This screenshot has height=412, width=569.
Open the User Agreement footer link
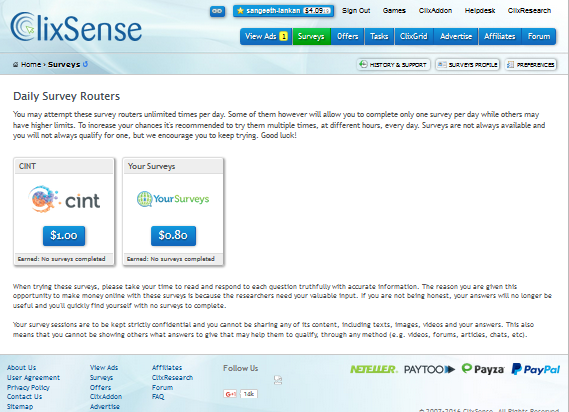pos(33,378)
